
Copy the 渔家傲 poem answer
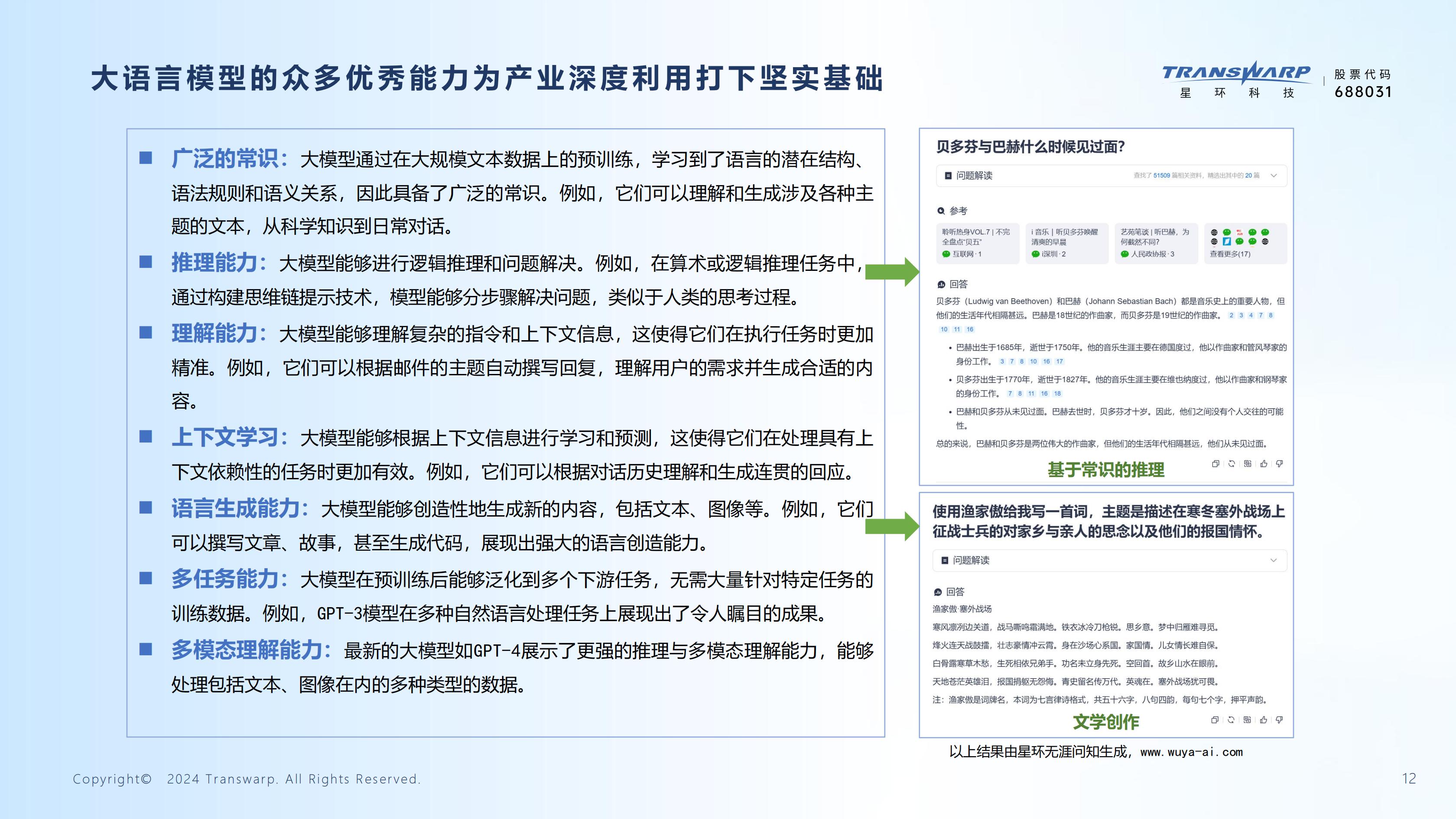(1215, 719)
